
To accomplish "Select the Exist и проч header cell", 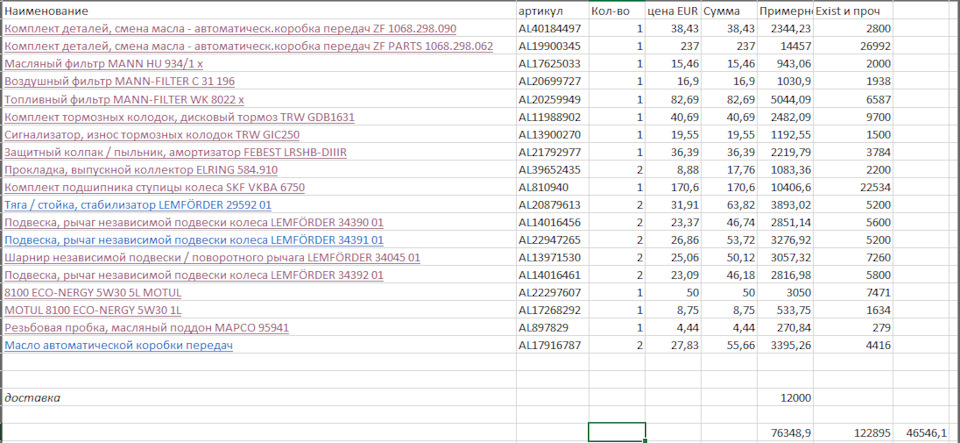I will (x=853, y=11).
